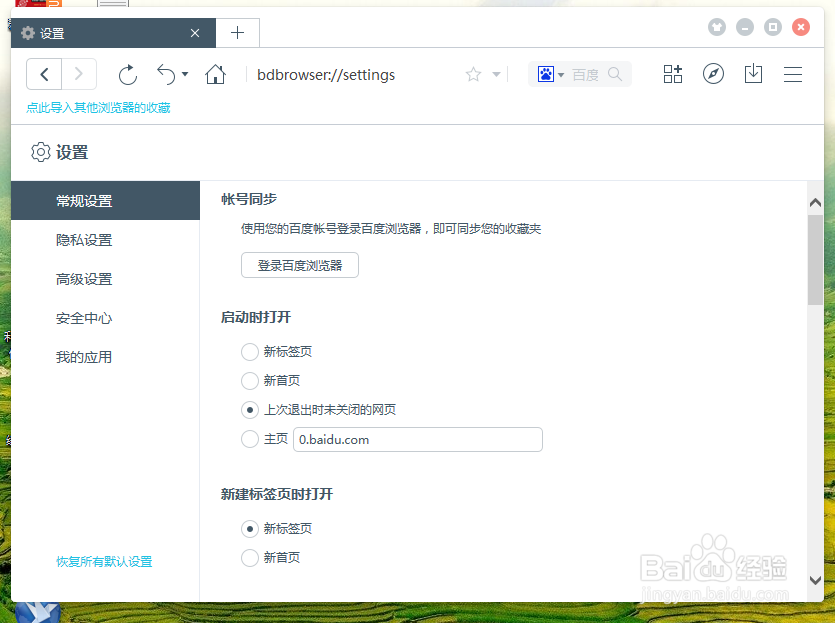Select 新首页 under 新建标签页时打开
Screen dimensions: 835x623
tap(250, 558)
